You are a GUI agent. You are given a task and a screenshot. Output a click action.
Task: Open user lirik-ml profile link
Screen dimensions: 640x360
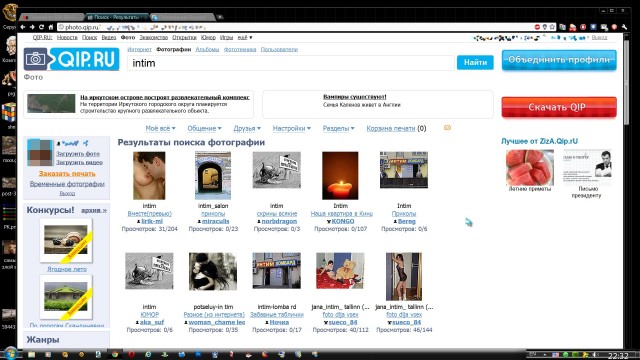(152, 221)
